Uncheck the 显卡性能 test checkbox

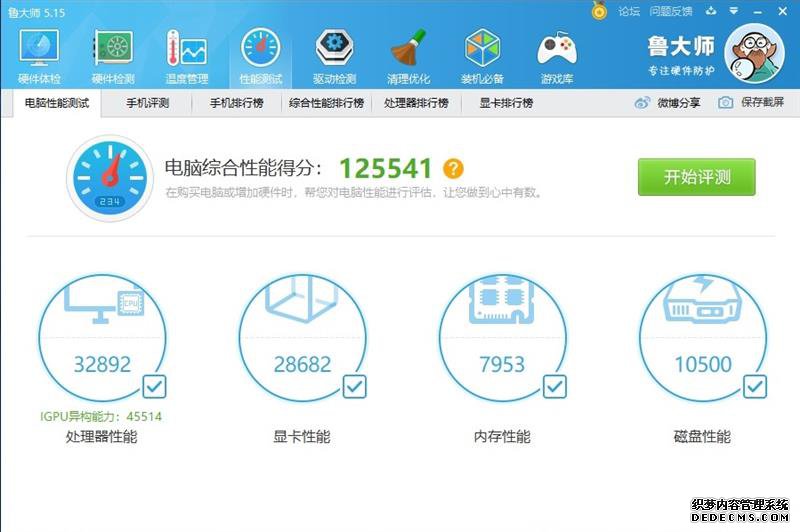pyautogui.click(x=354, y=387)
